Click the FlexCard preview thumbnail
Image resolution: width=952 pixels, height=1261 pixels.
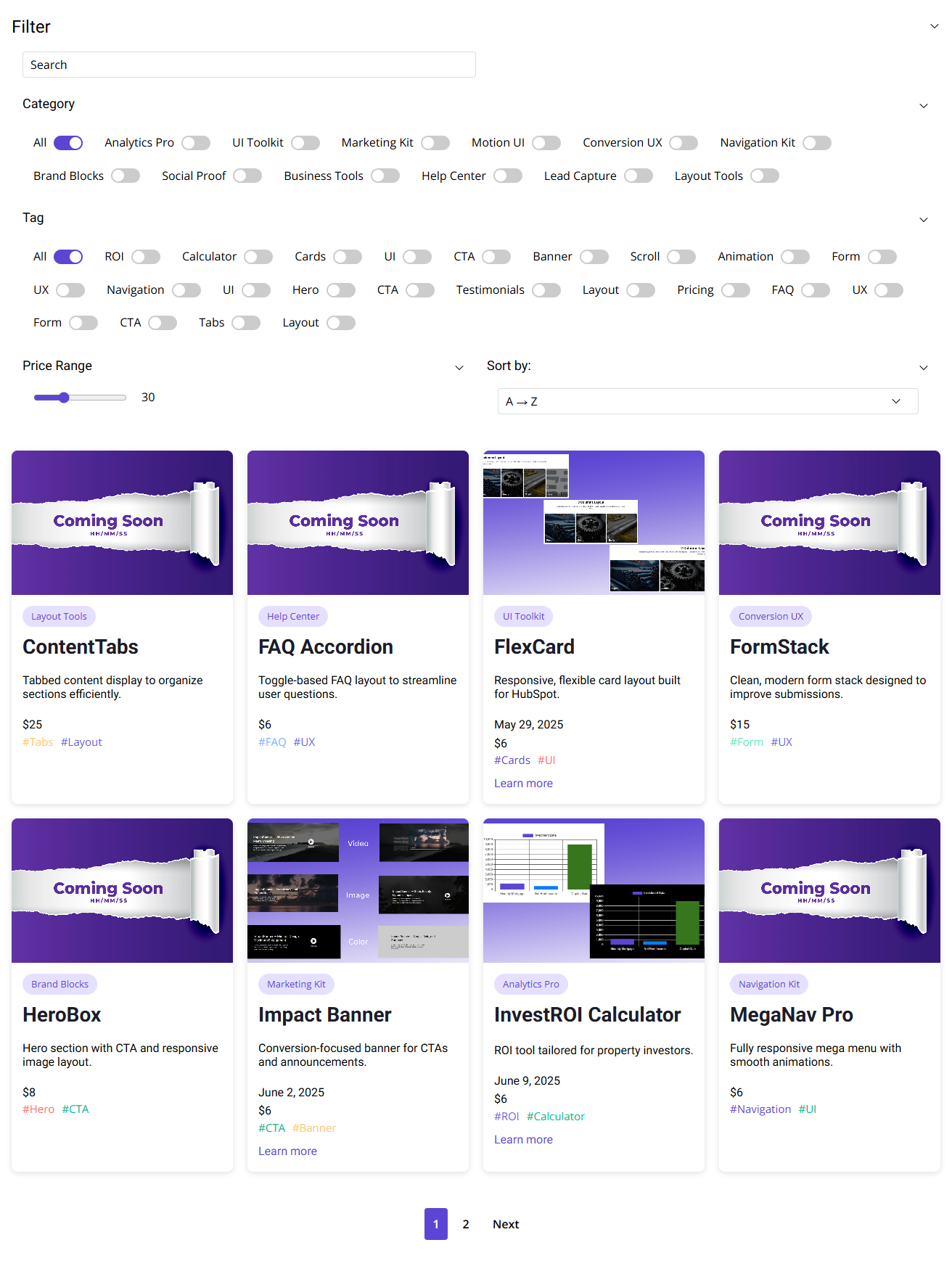coord(594,522)
